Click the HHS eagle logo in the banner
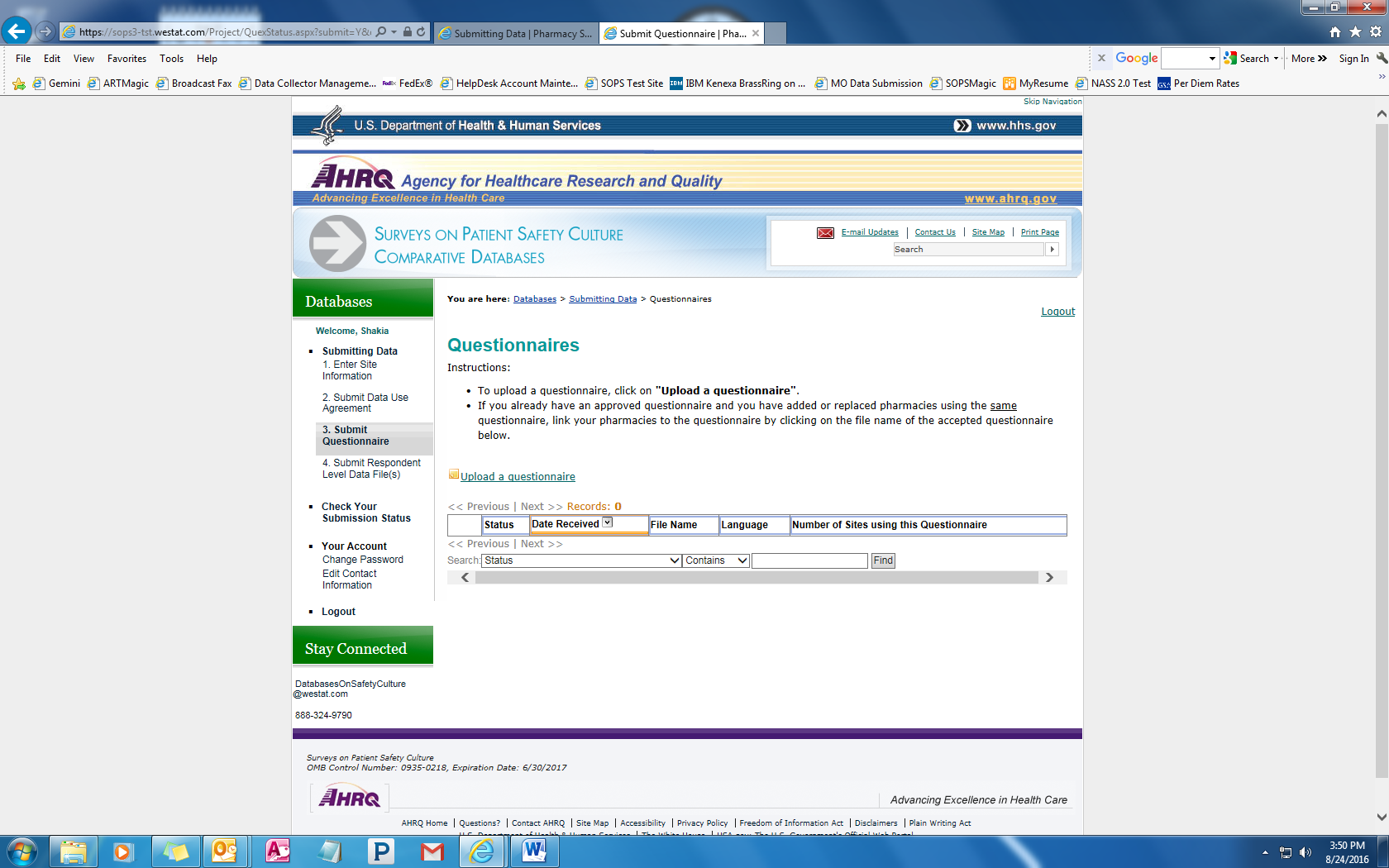Image resolution: width=1389 pixels, height=868 pixels. (x=327, y=125)
